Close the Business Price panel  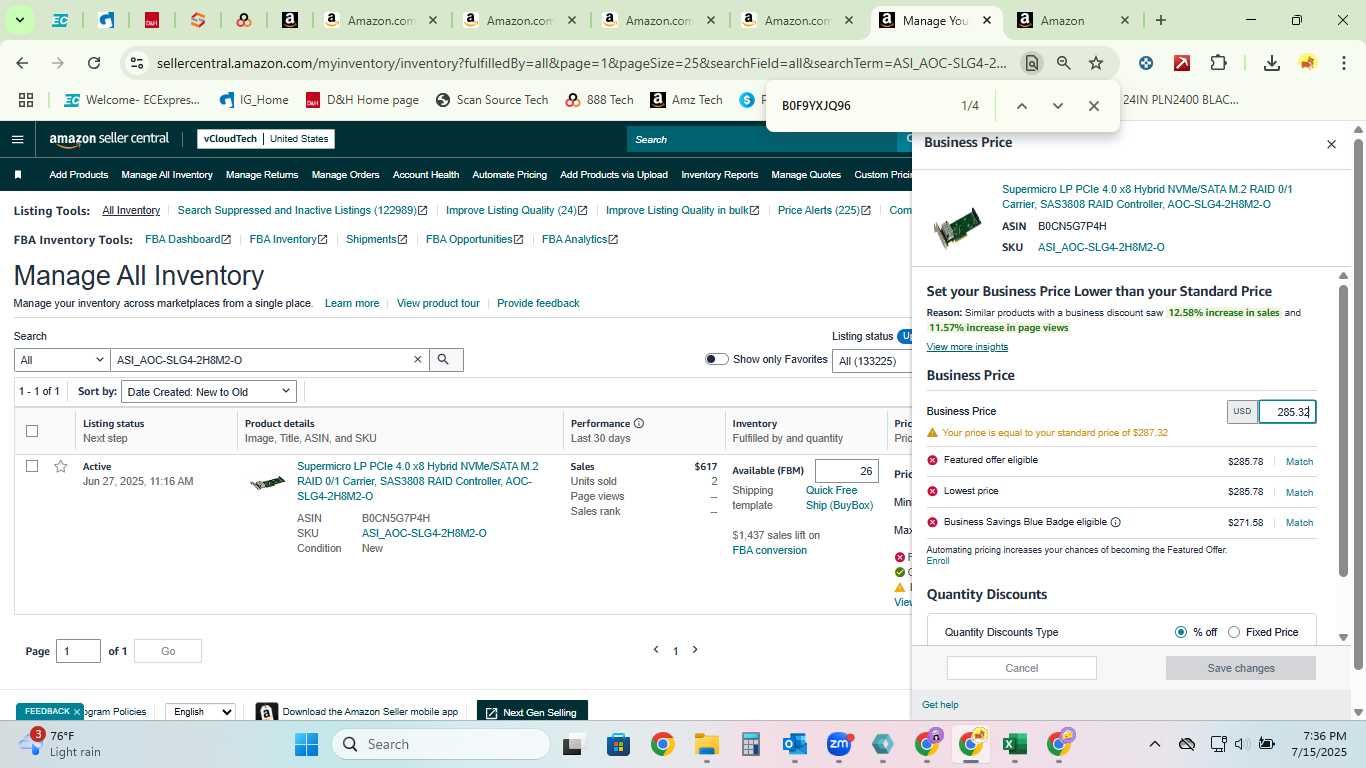point(1331,144)
